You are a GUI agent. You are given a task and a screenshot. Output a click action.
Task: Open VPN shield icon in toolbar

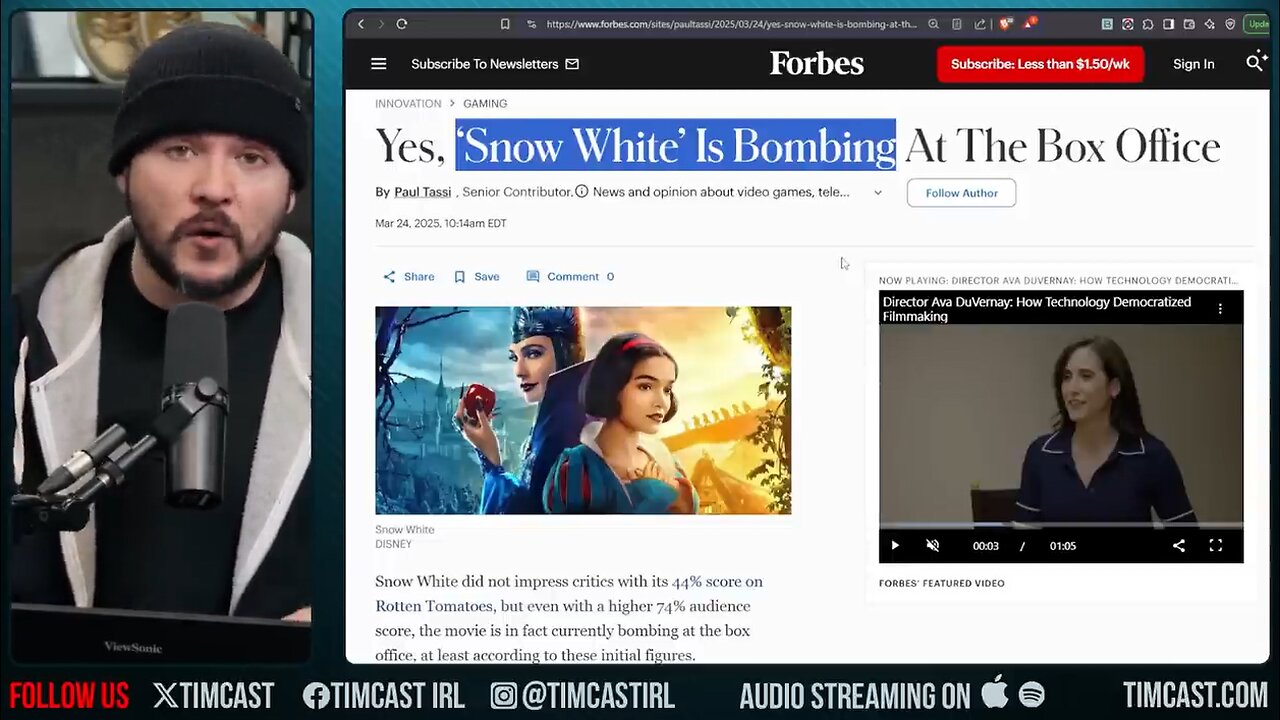pos(1230,24)
